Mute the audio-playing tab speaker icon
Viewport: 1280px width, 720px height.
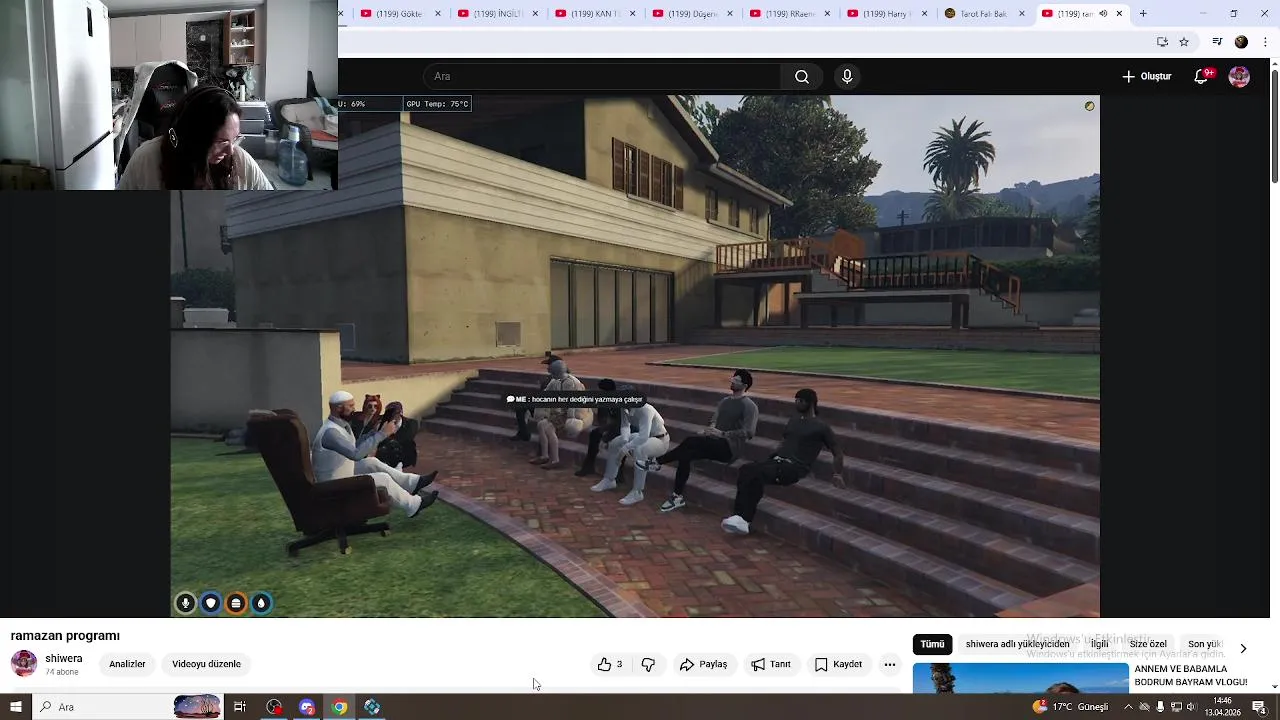(x=1103, y=14)
